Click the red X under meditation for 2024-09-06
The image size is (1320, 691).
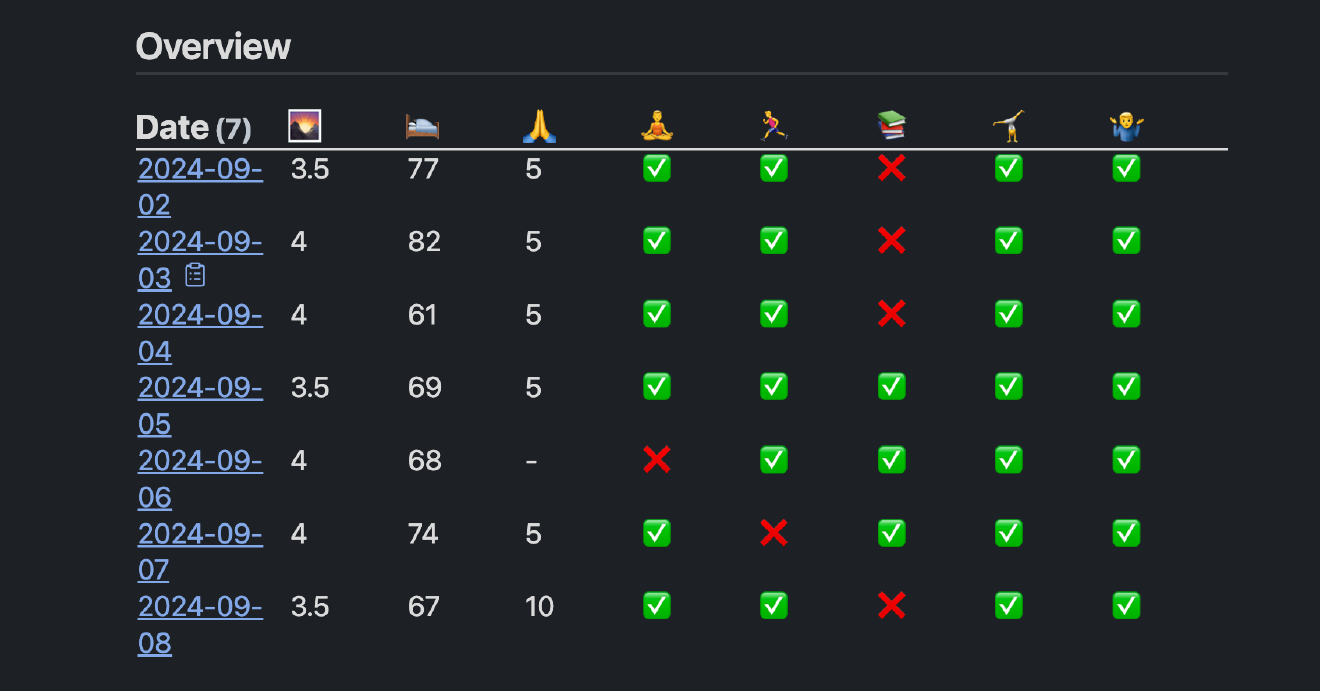[x=657, y=460]
